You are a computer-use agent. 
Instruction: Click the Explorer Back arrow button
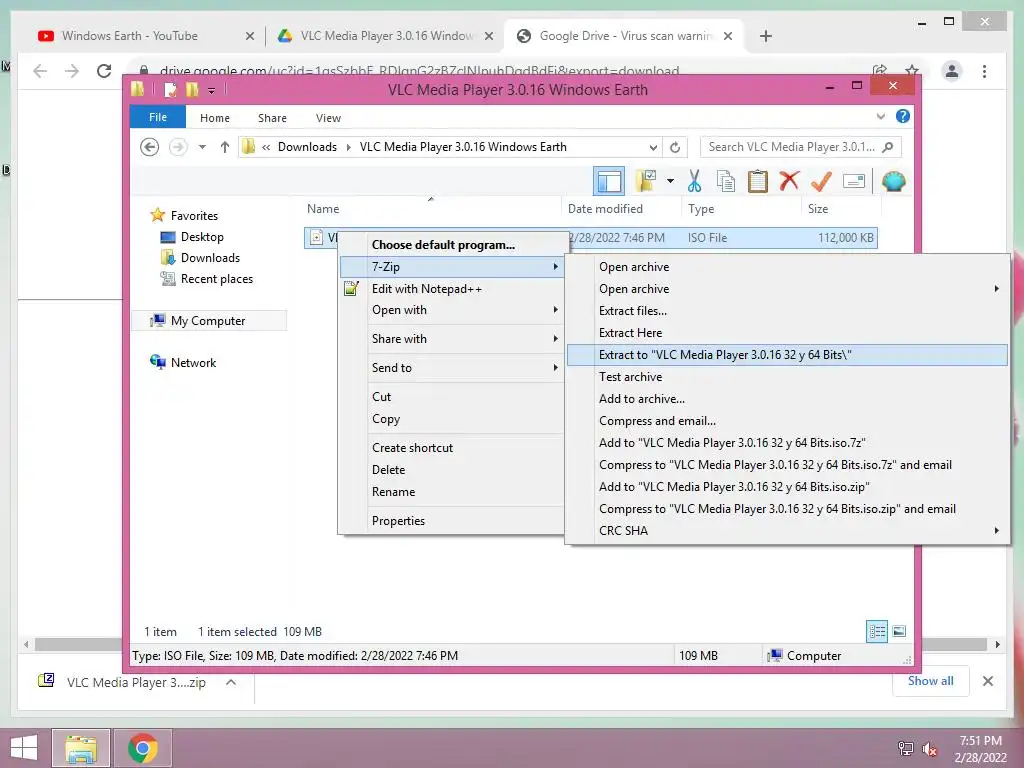(150, 147)
